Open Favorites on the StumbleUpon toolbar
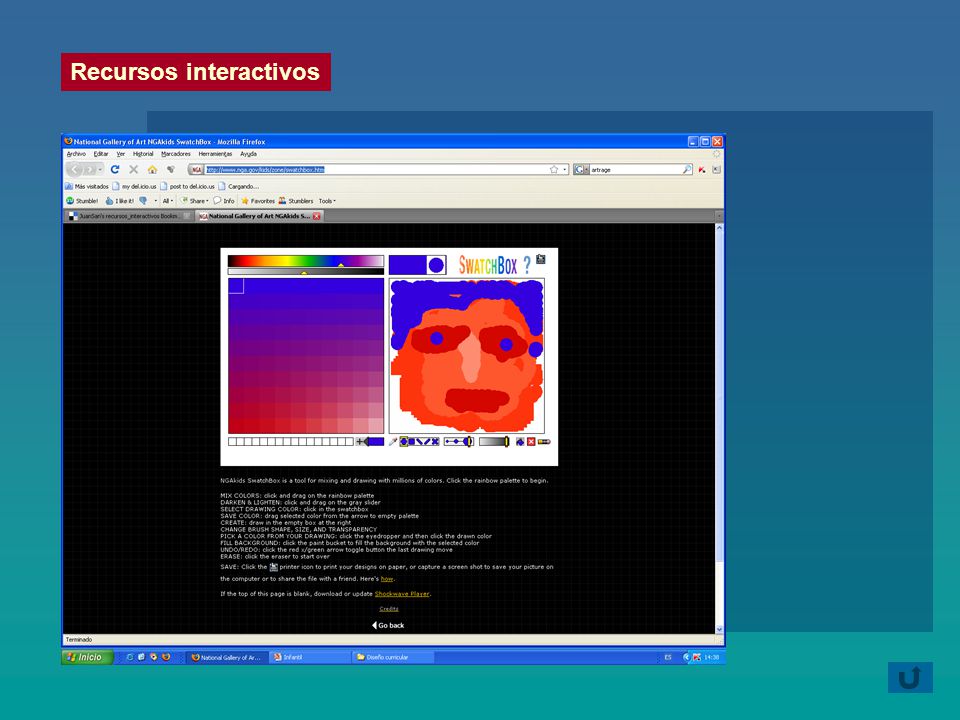The height and width of the screenshot is (720, 960). pos(258,201)
